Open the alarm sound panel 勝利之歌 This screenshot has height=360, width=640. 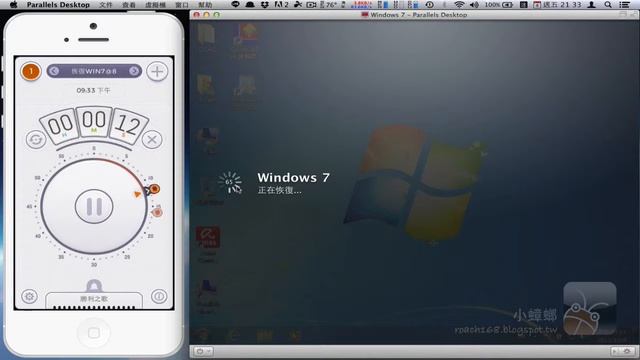tap(94, 300)
